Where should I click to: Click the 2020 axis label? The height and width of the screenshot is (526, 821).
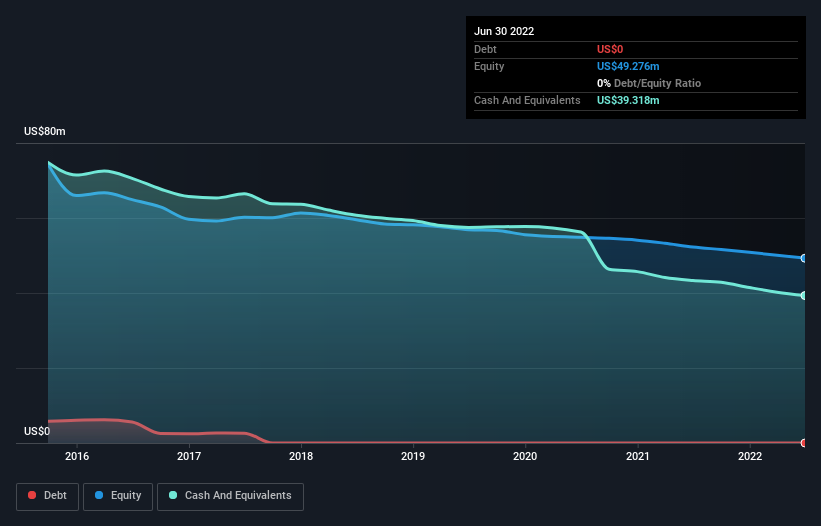525,456
